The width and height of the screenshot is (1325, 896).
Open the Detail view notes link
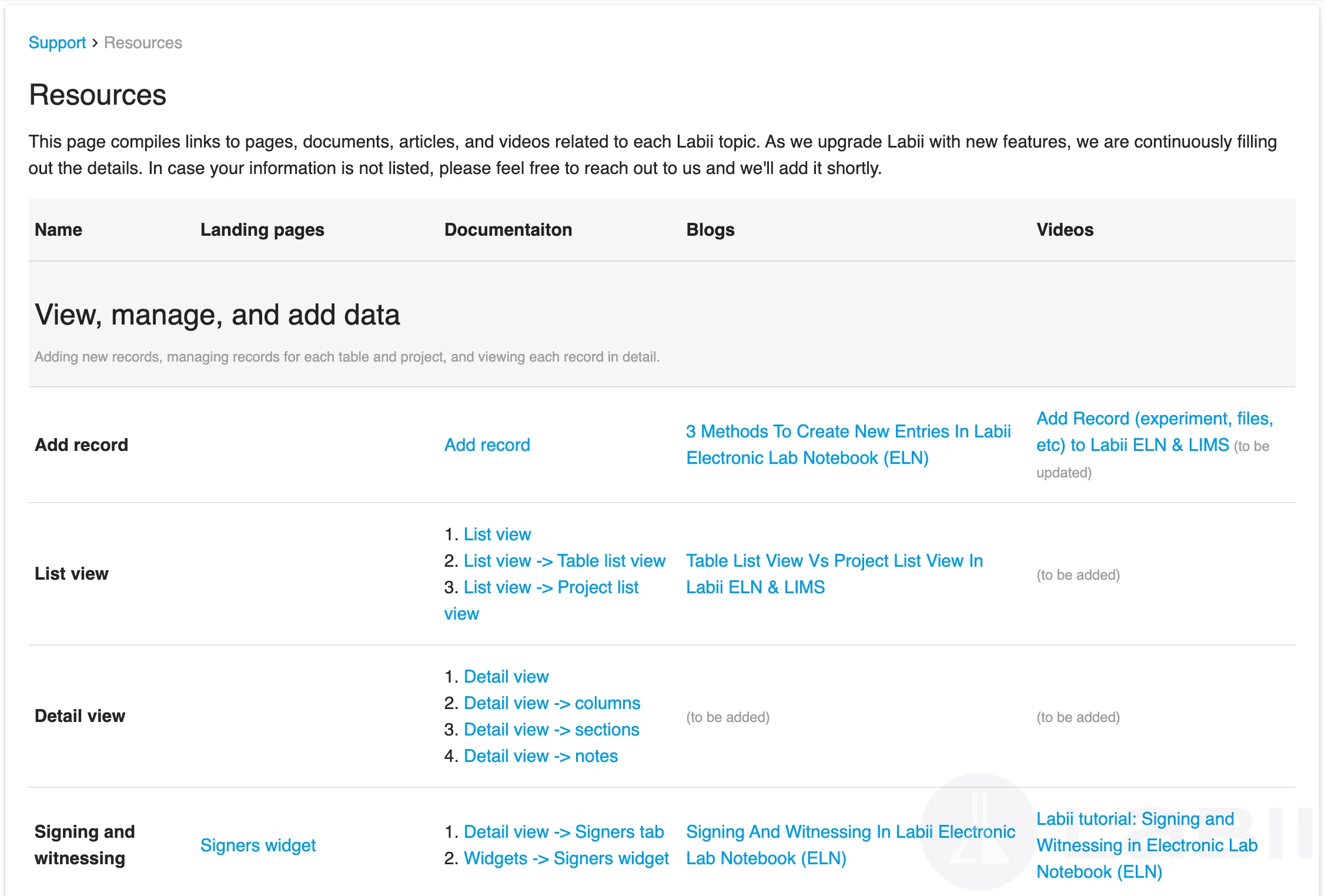(x=540, y=756)
